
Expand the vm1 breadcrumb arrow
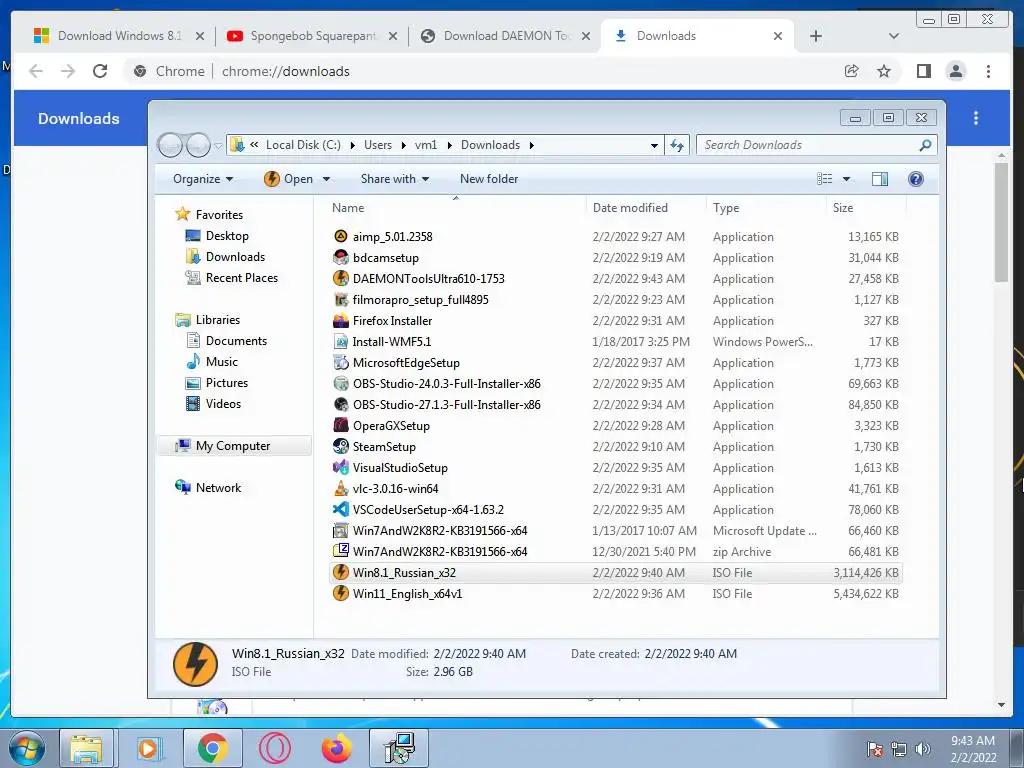(x=449, y=146)
